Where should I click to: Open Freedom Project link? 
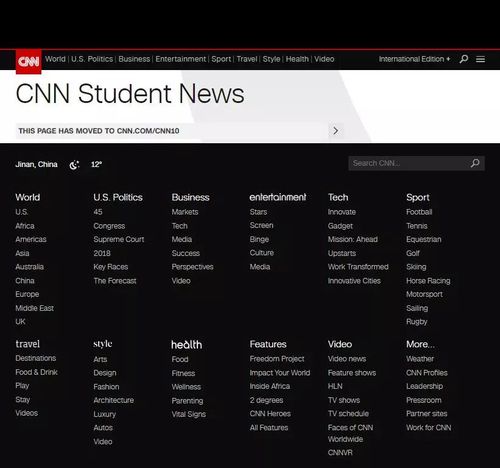point(277,359)
